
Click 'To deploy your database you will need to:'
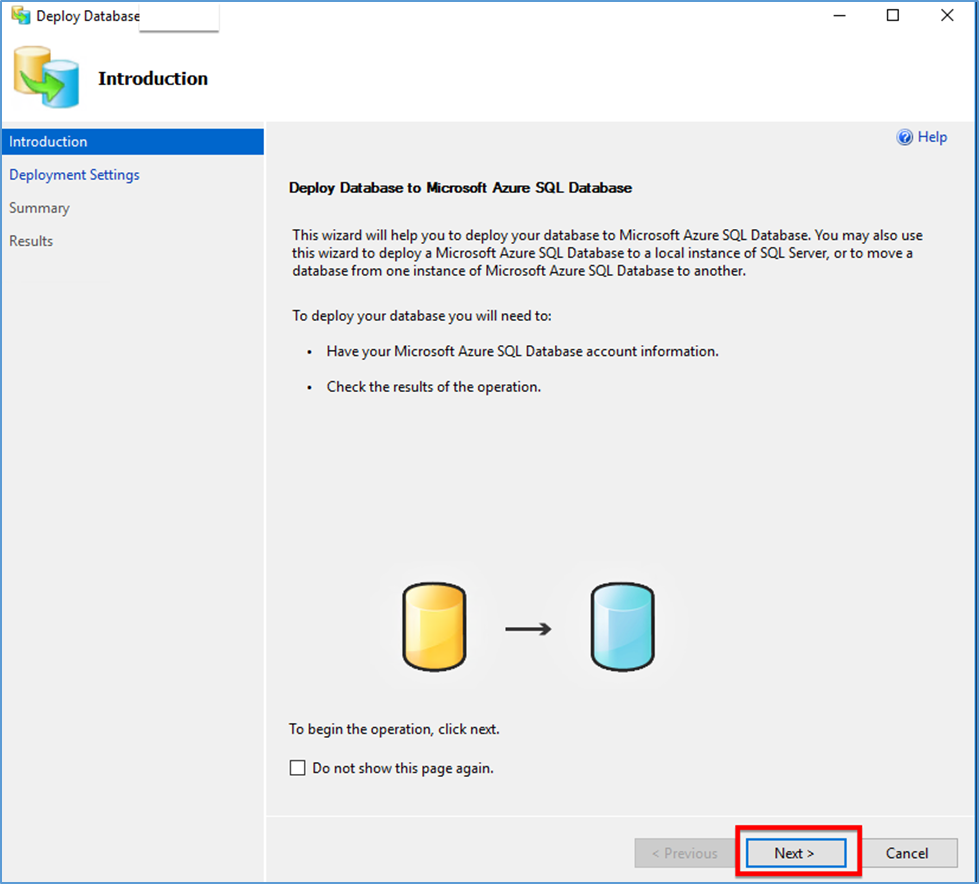click(422, 316)
